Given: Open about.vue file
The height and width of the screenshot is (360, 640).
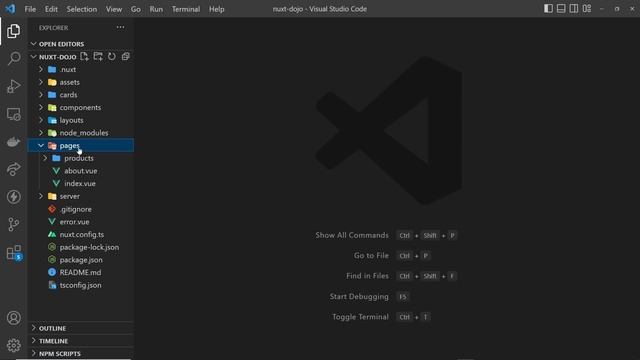Looking at the screenshot, I should pos(81,171).
